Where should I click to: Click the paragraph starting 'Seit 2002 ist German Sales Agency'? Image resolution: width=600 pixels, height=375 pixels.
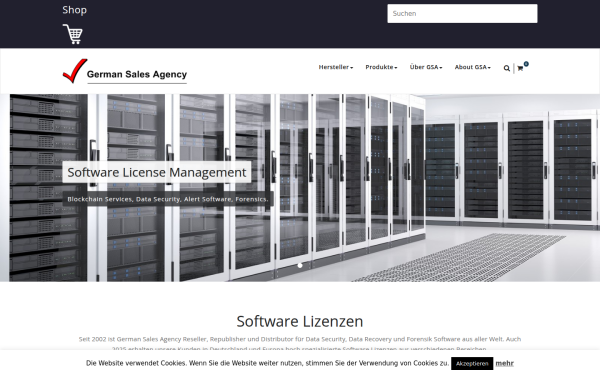coord(300,344)
